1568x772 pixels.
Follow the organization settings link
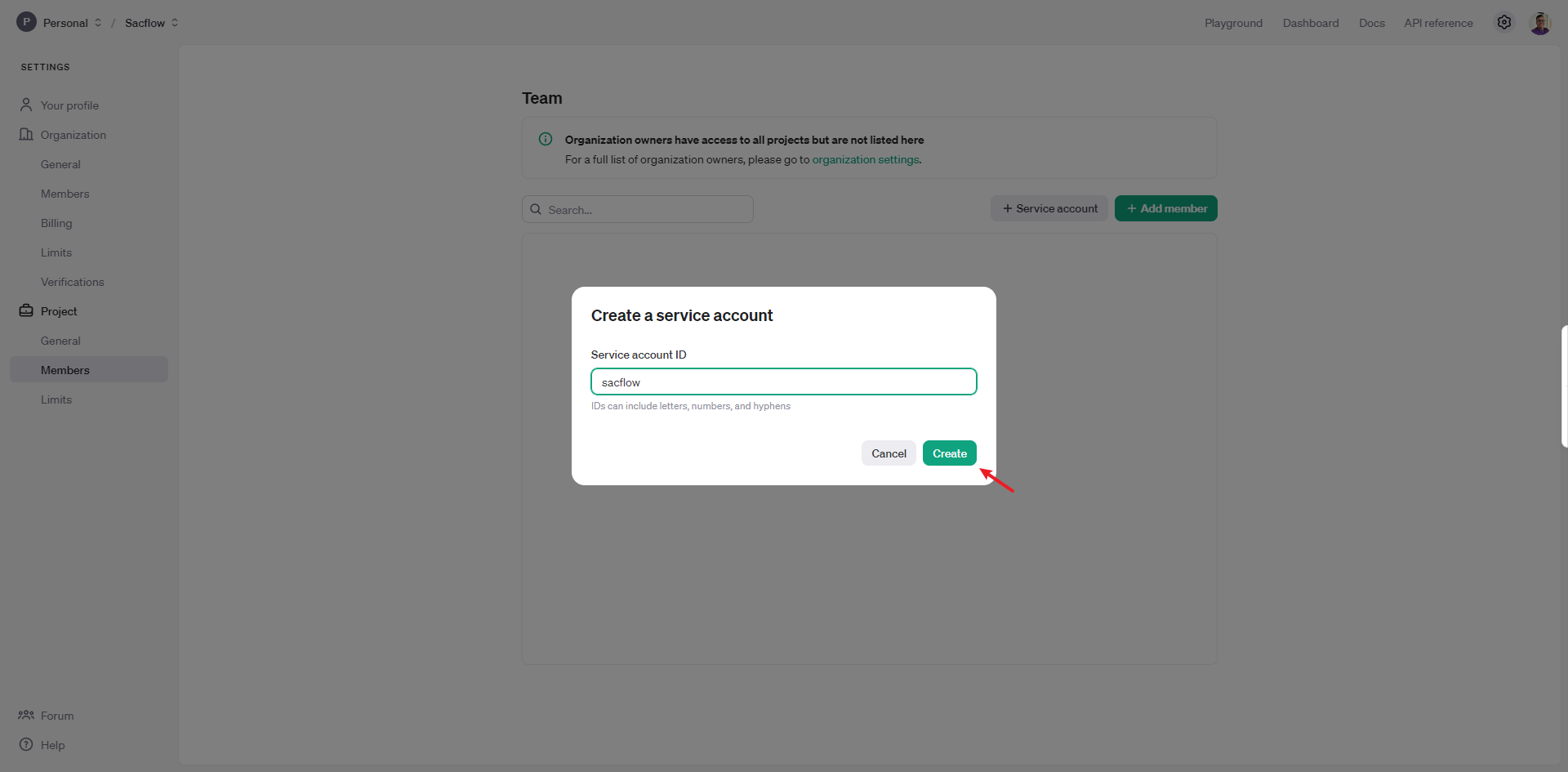click(x=865, y=159)
